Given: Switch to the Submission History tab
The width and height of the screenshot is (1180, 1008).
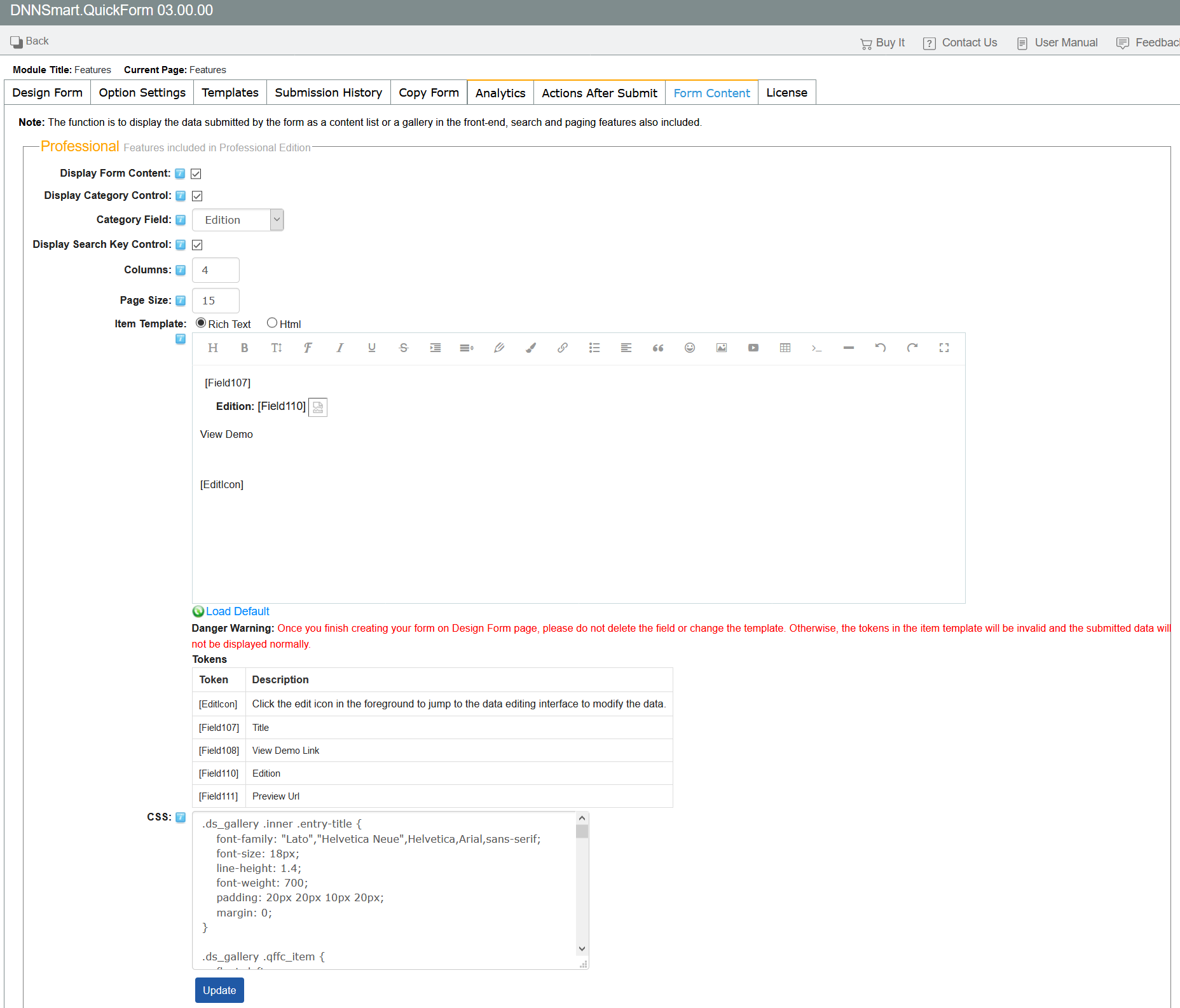Looking at the screenshot, I should point(328,93).
